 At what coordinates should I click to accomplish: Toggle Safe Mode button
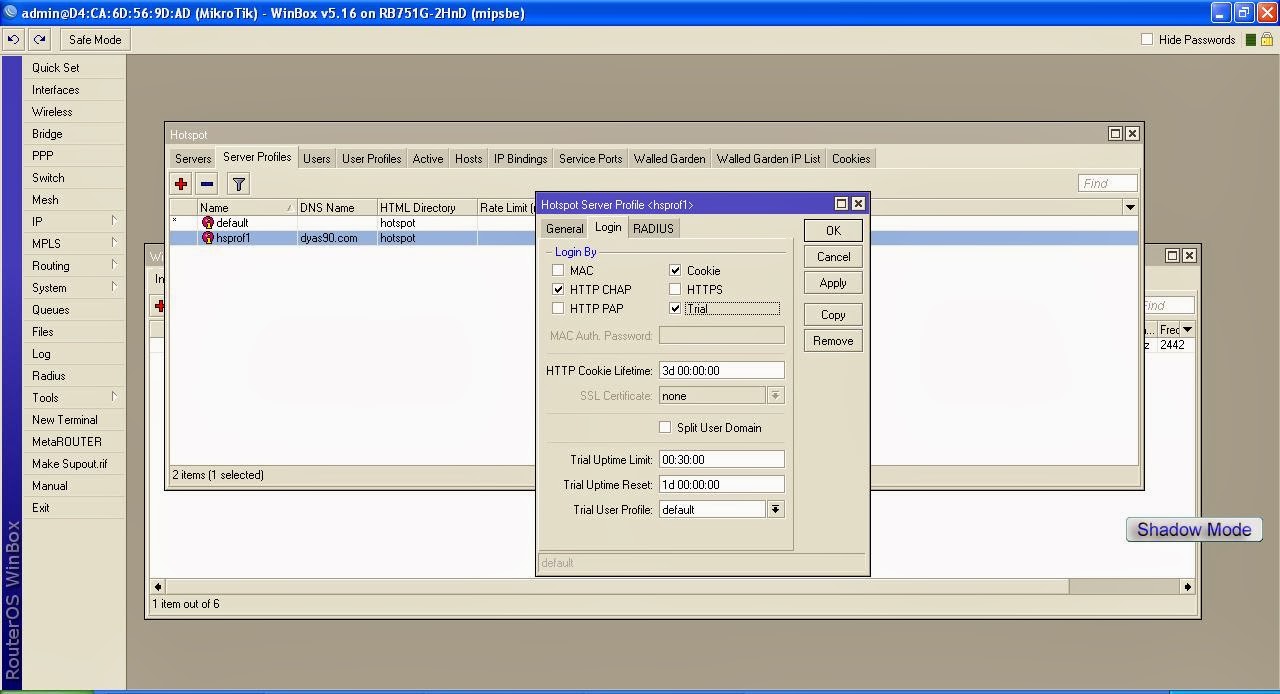95,40
